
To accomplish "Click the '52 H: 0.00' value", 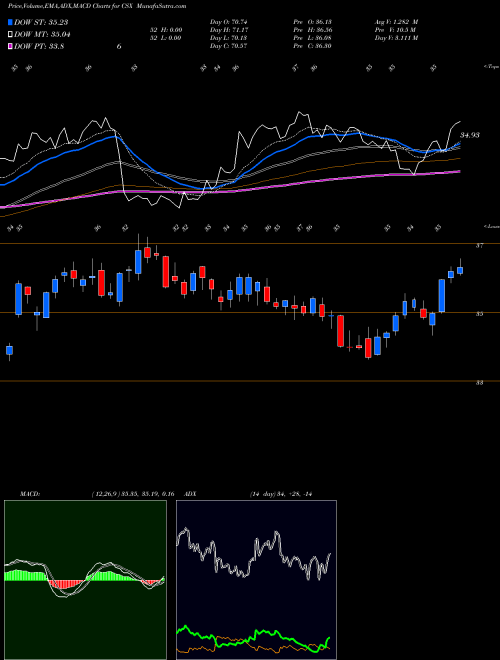I will (x=165, y=30).
